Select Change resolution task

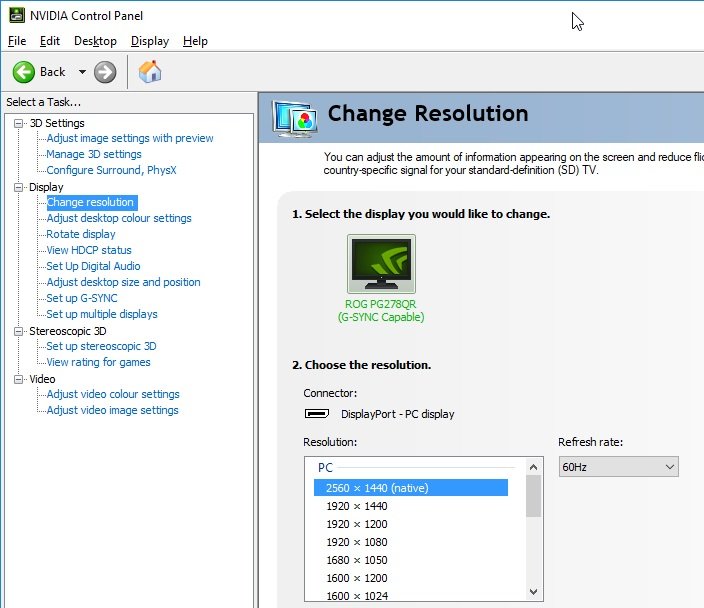pos(91,202)
